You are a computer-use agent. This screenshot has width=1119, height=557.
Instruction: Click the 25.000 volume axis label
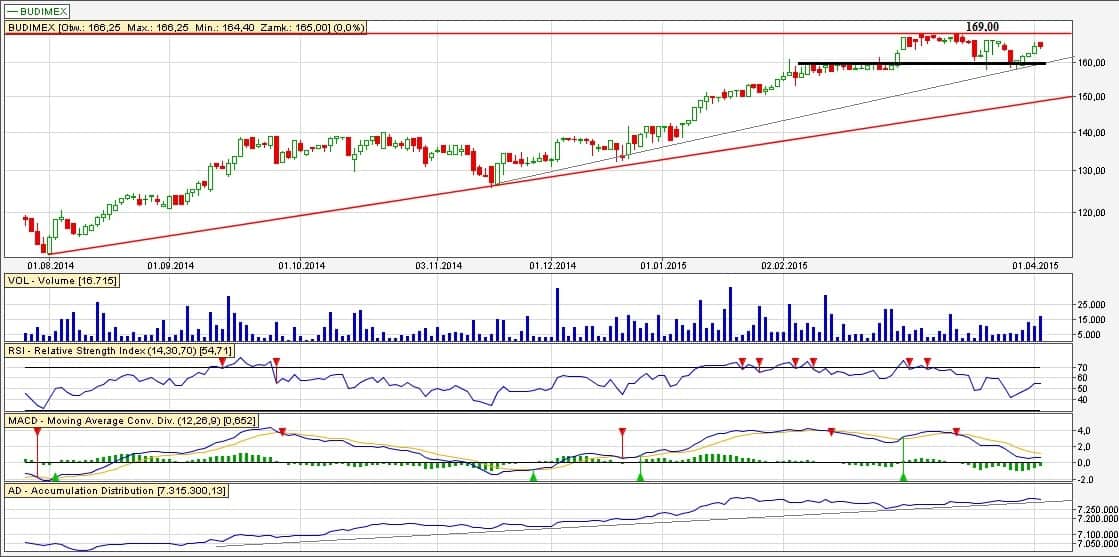tap(1091, 304)
